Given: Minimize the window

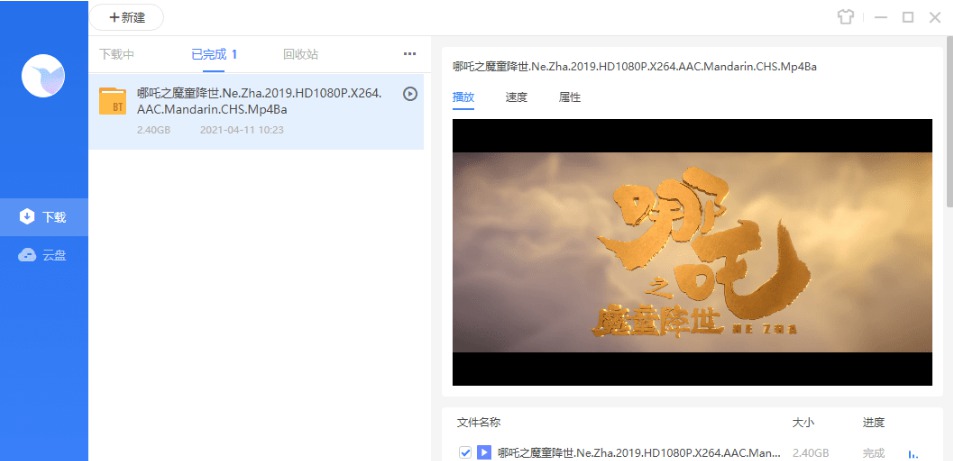Looking at the screenshot, I should click(881, 17).
